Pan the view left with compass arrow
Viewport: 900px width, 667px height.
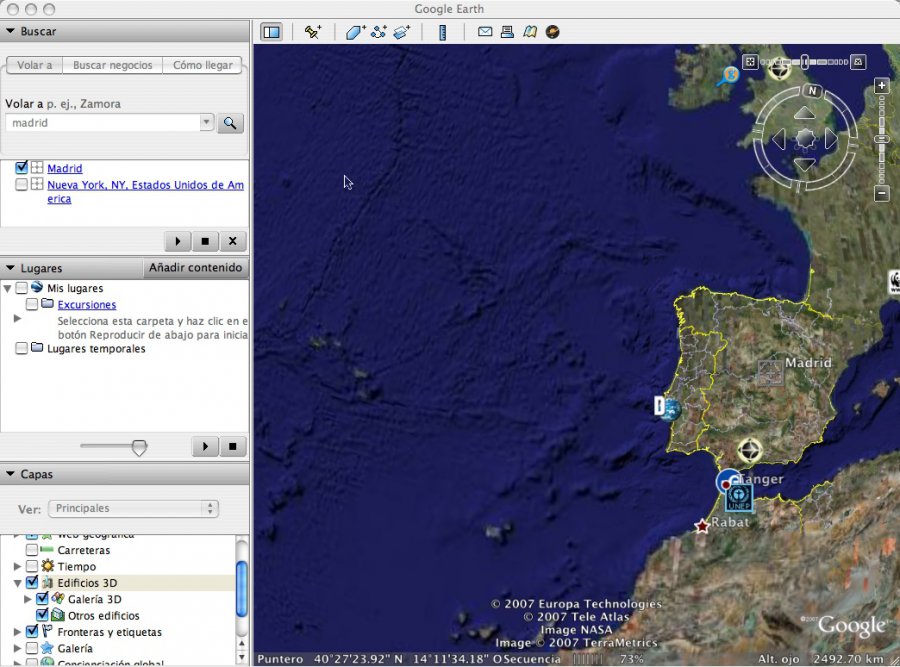(779, 139)
